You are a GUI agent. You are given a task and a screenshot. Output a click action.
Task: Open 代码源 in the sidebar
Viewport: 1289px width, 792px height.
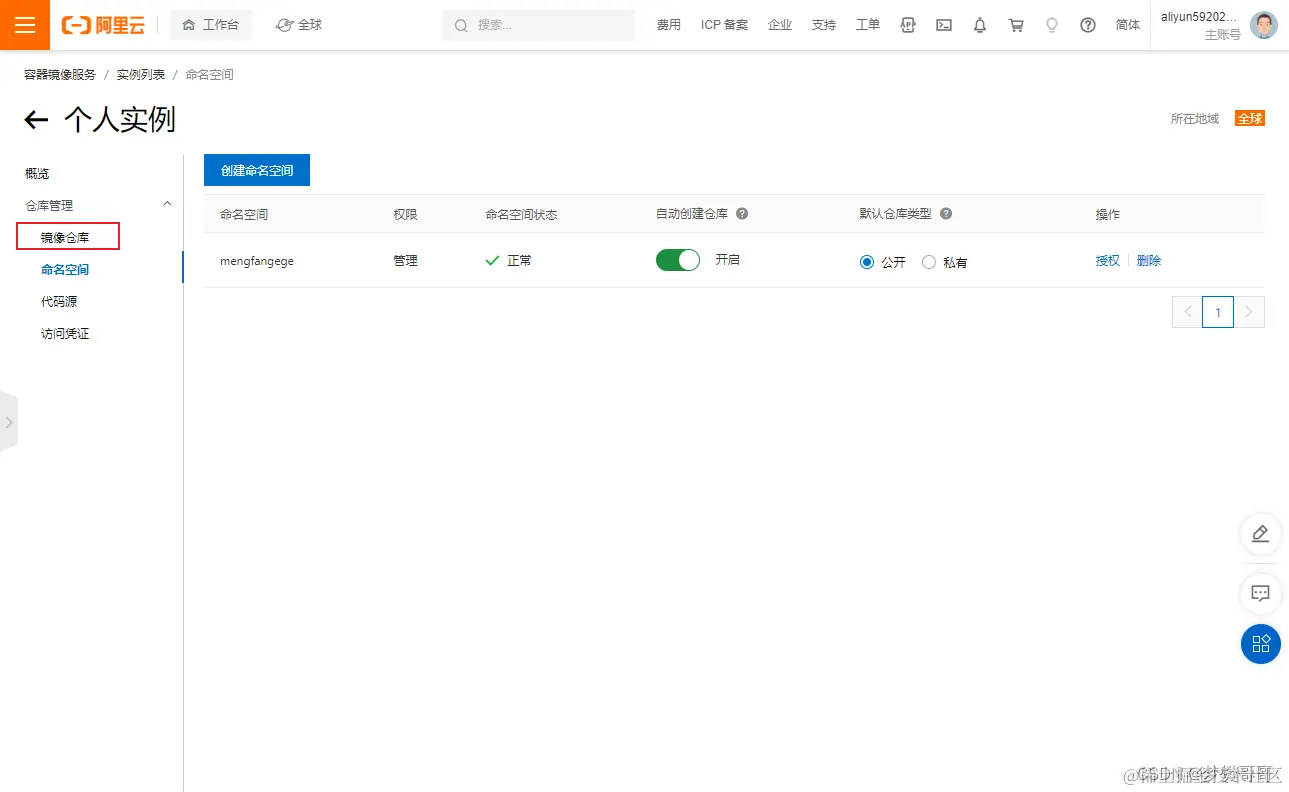[59, 301]
